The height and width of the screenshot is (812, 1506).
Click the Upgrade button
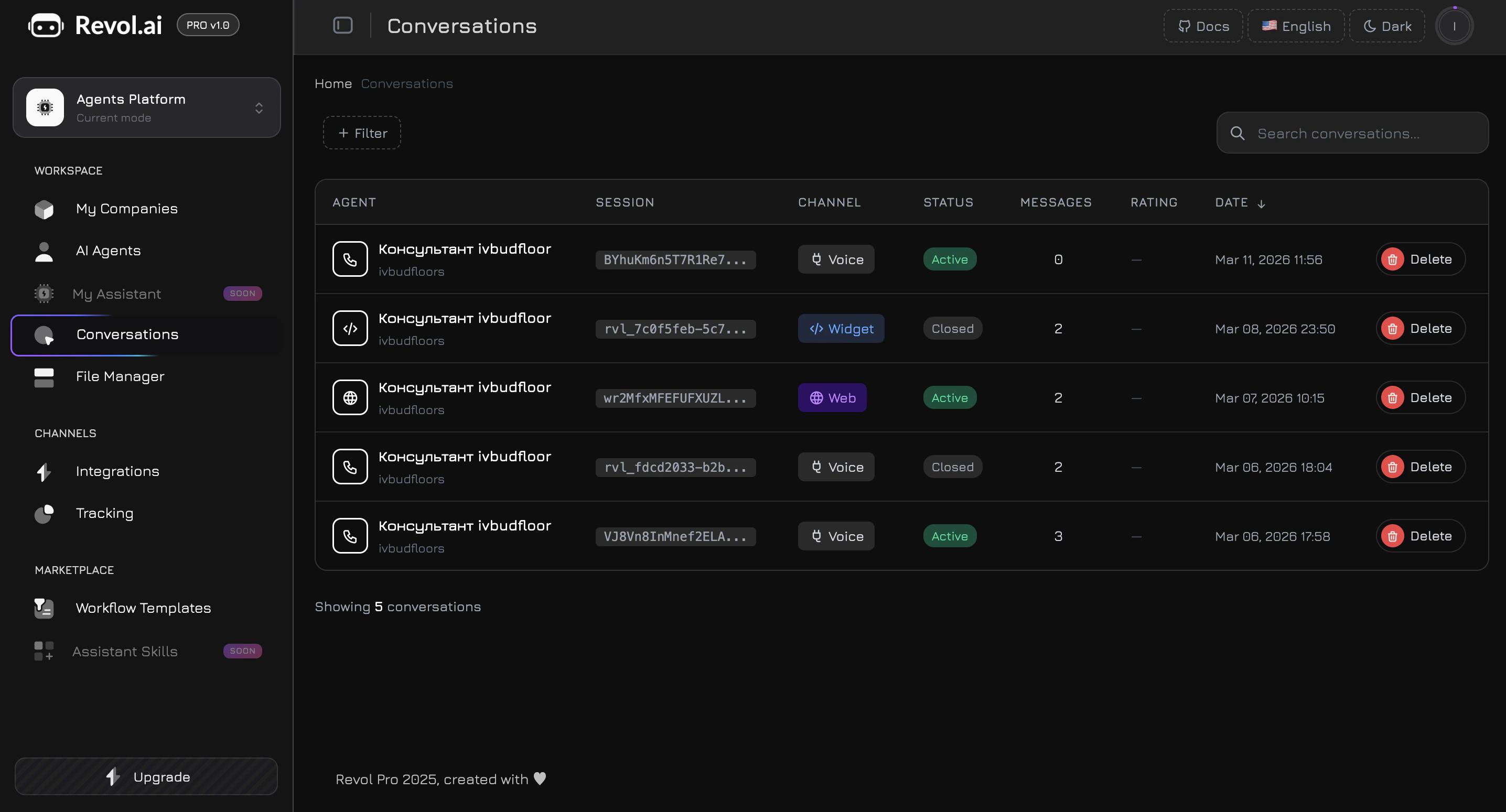click(146, 776)
